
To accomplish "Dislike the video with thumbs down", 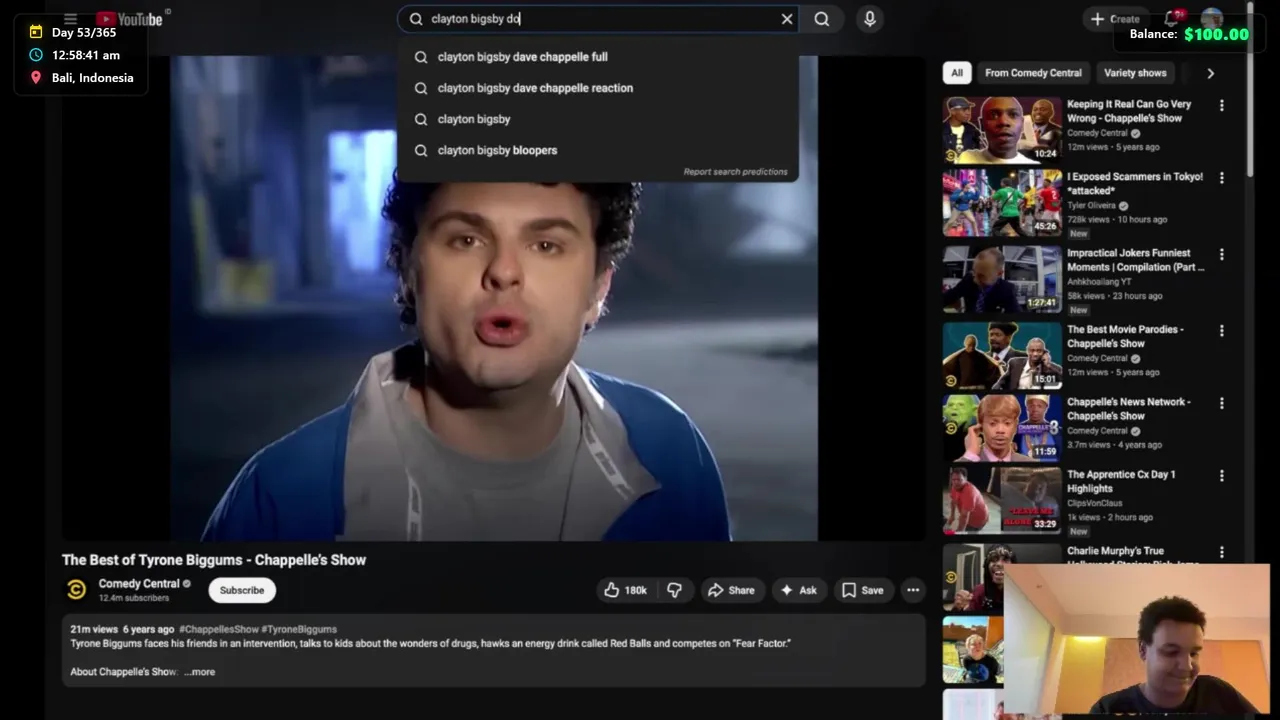I will coord(675,590).
